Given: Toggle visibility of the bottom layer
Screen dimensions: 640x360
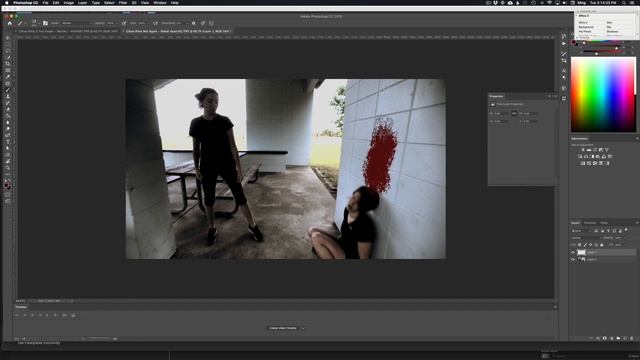Looking at the screenshot, I should [x=573, y=259].
